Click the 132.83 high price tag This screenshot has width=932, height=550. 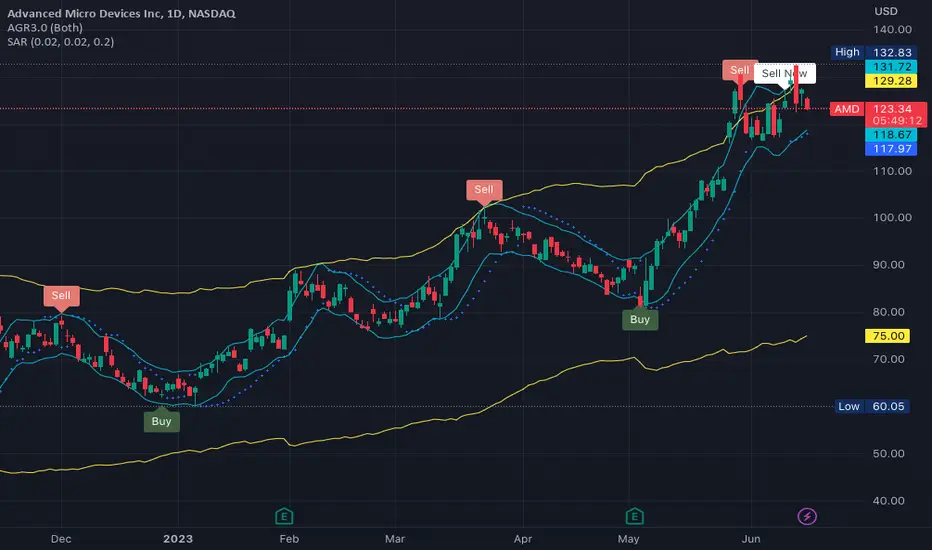(x=892, y=52)
